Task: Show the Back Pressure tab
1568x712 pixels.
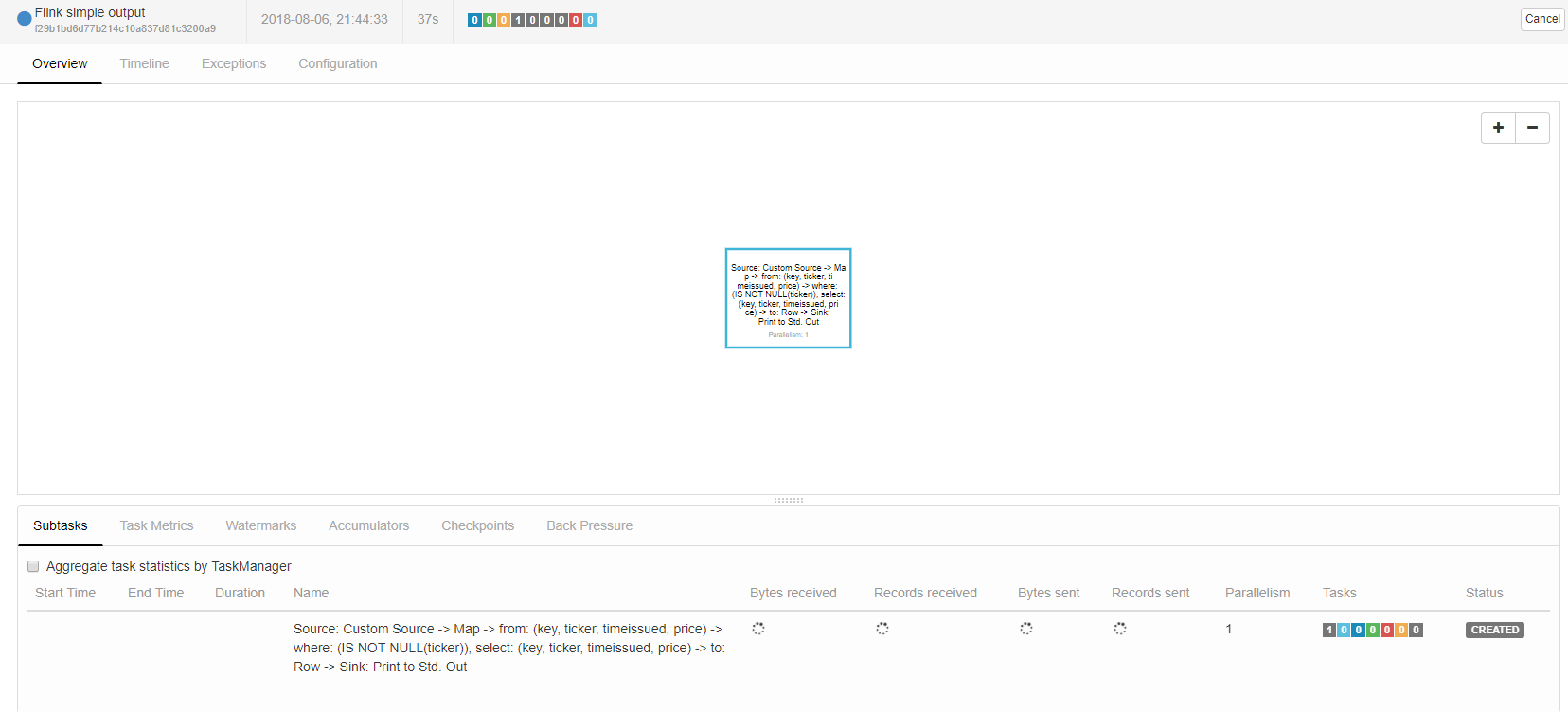Action: click(x=589, y=525)
